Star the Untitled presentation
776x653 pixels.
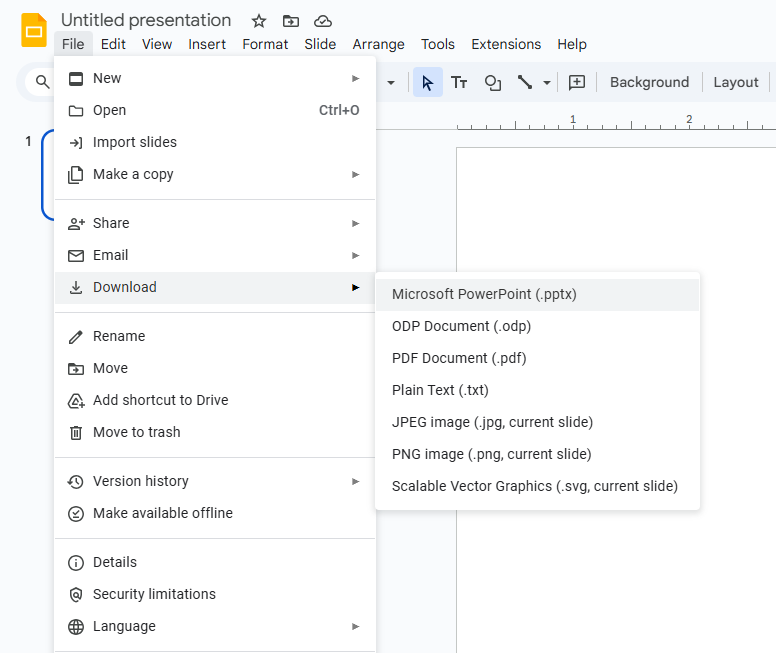click(258, 21)
